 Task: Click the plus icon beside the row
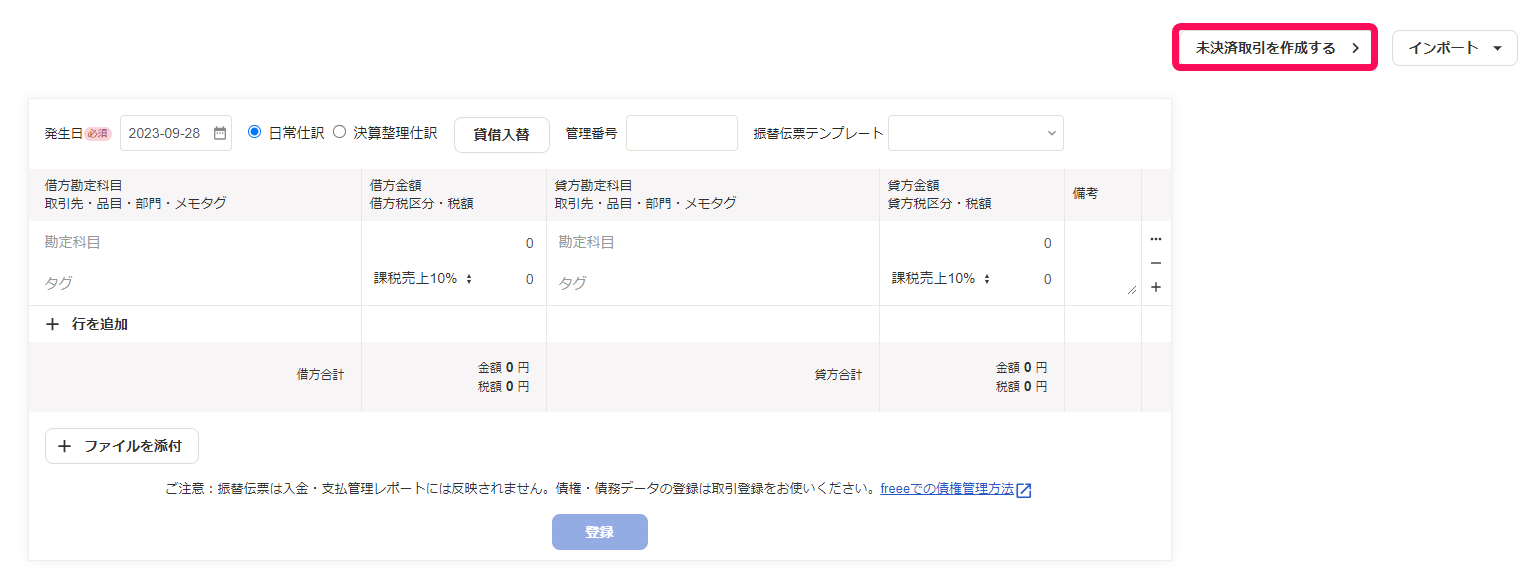pyautogui.click(x=1156, y=287)
